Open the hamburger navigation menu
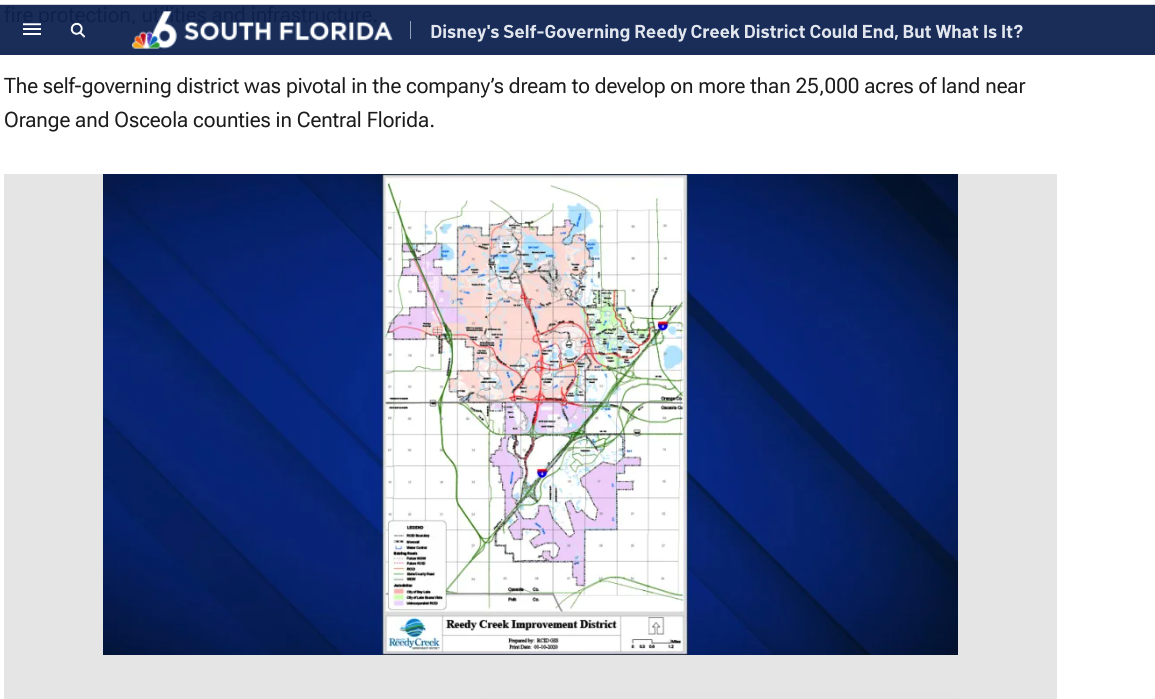This screenshot has height=699, width=1155. click(32, 30)
